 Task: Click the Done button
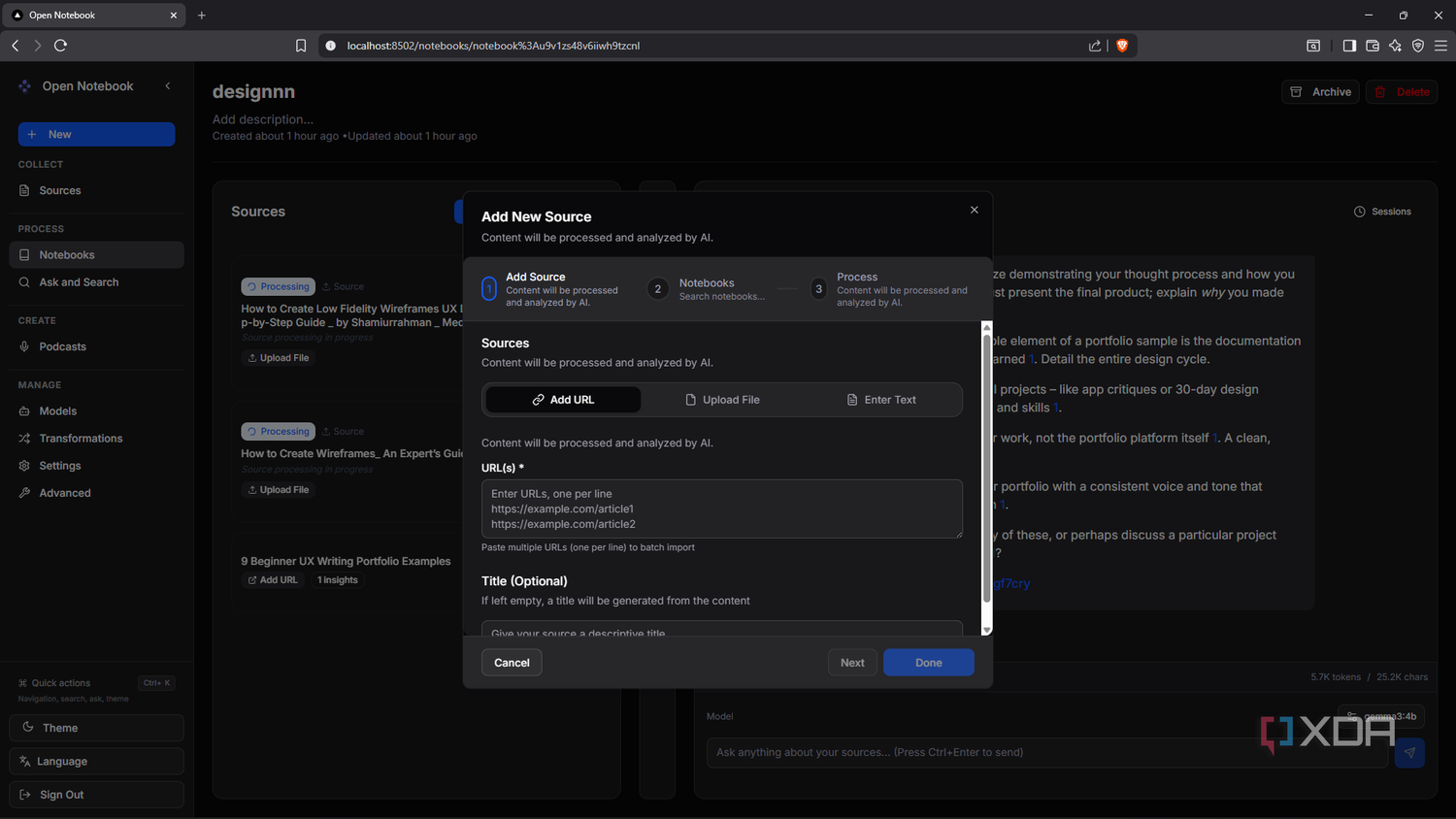[x=929, y=663]
